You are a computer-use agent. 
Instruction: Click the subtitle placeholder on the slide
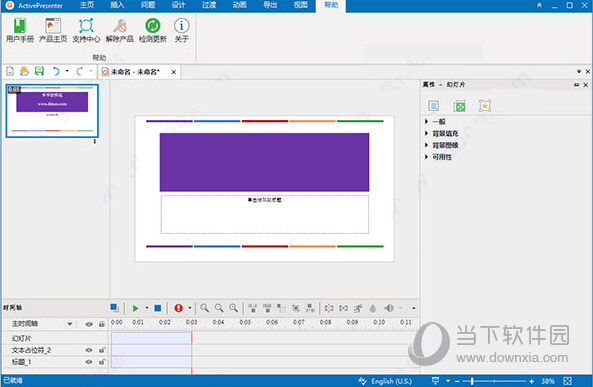(264, 214)
